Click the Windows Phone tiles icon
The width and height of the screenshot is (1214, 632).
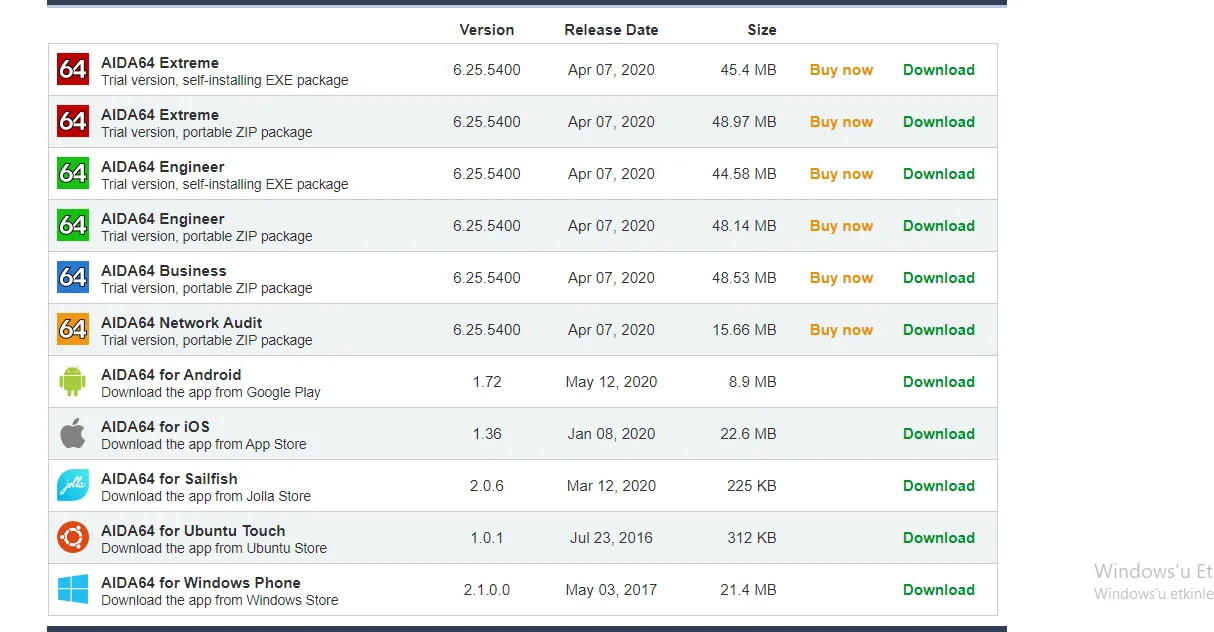coord(72,589)
